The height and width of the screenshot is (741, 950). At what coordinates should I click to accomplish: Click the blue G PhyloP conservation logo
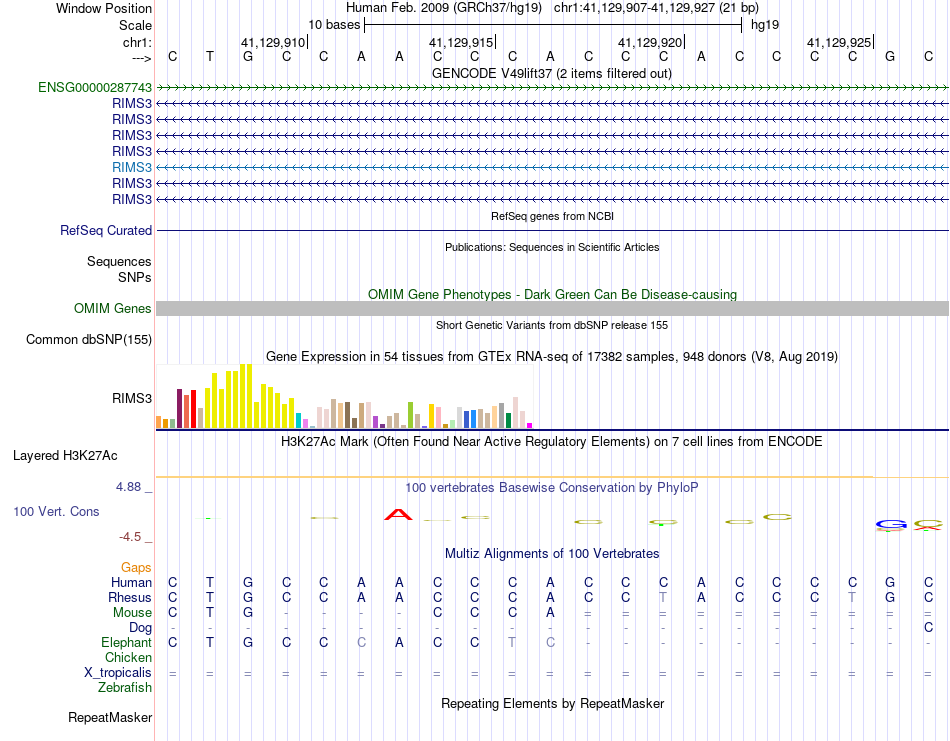tap(891, 525)
